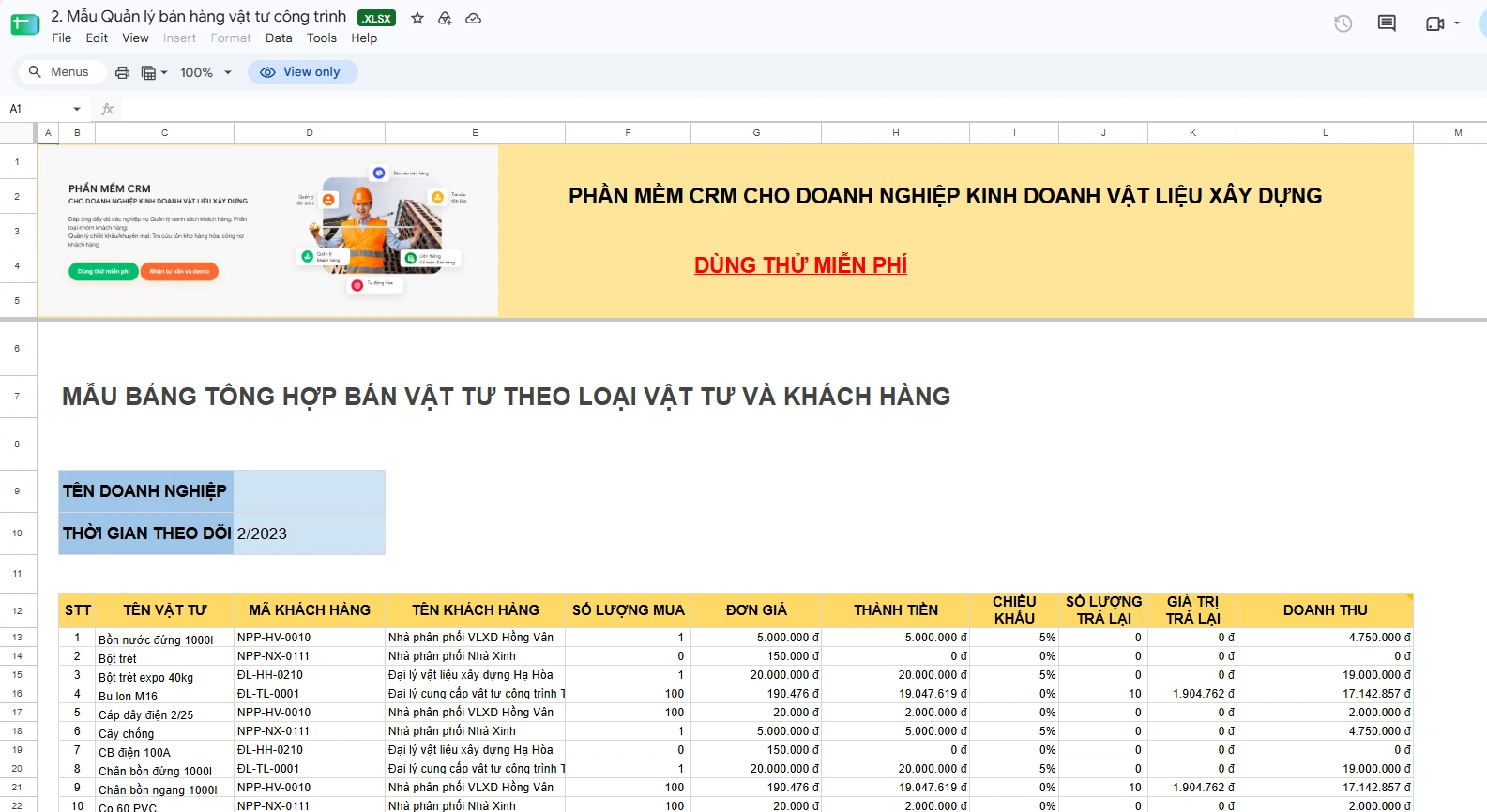Viewport: 1487px width, 812px height.
Task: Click the XLSX file format badge
Action: [376, 18]
